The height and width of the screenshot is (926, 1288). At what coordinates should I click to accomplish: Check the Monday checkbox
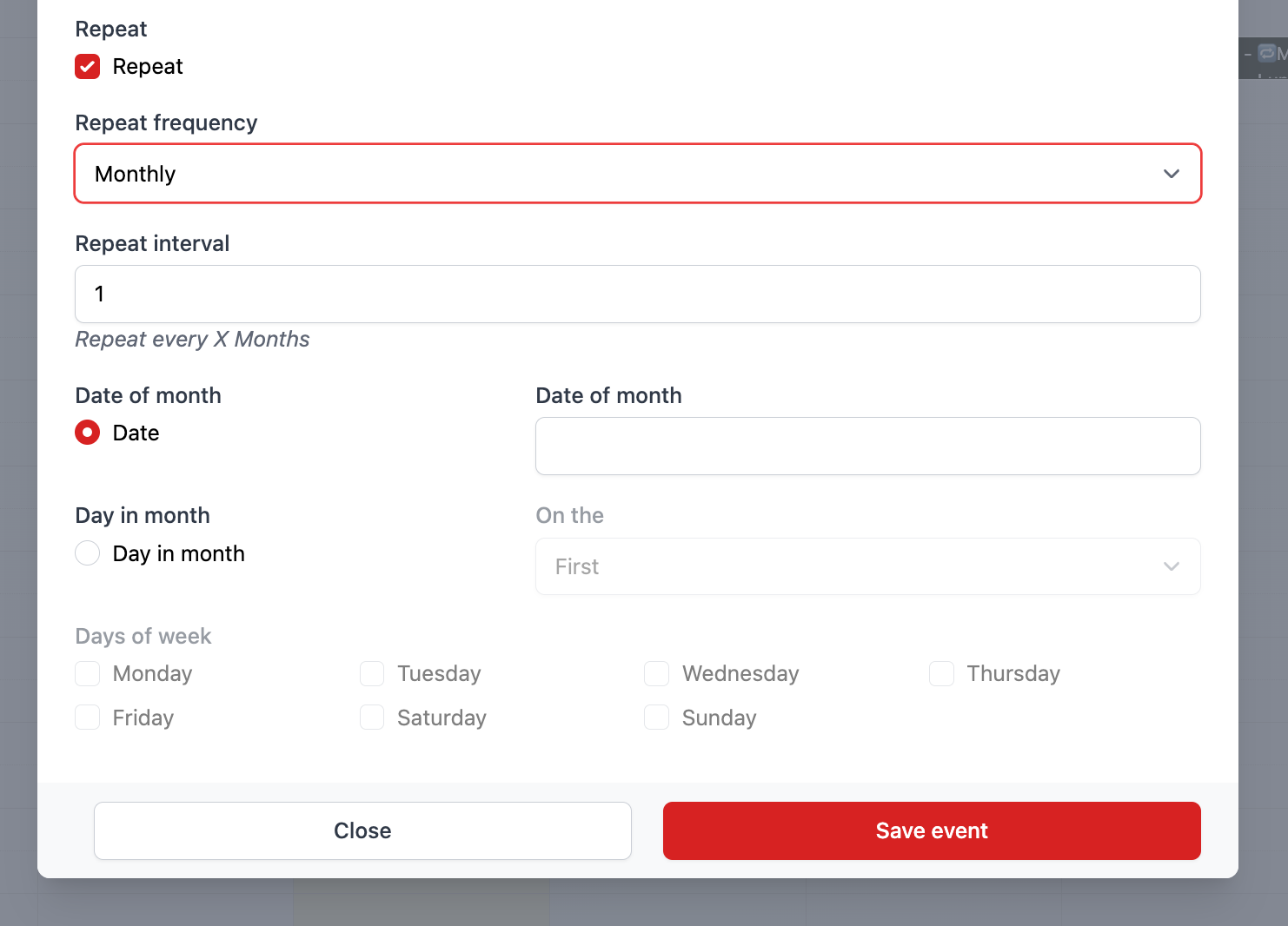coord(88,674)
